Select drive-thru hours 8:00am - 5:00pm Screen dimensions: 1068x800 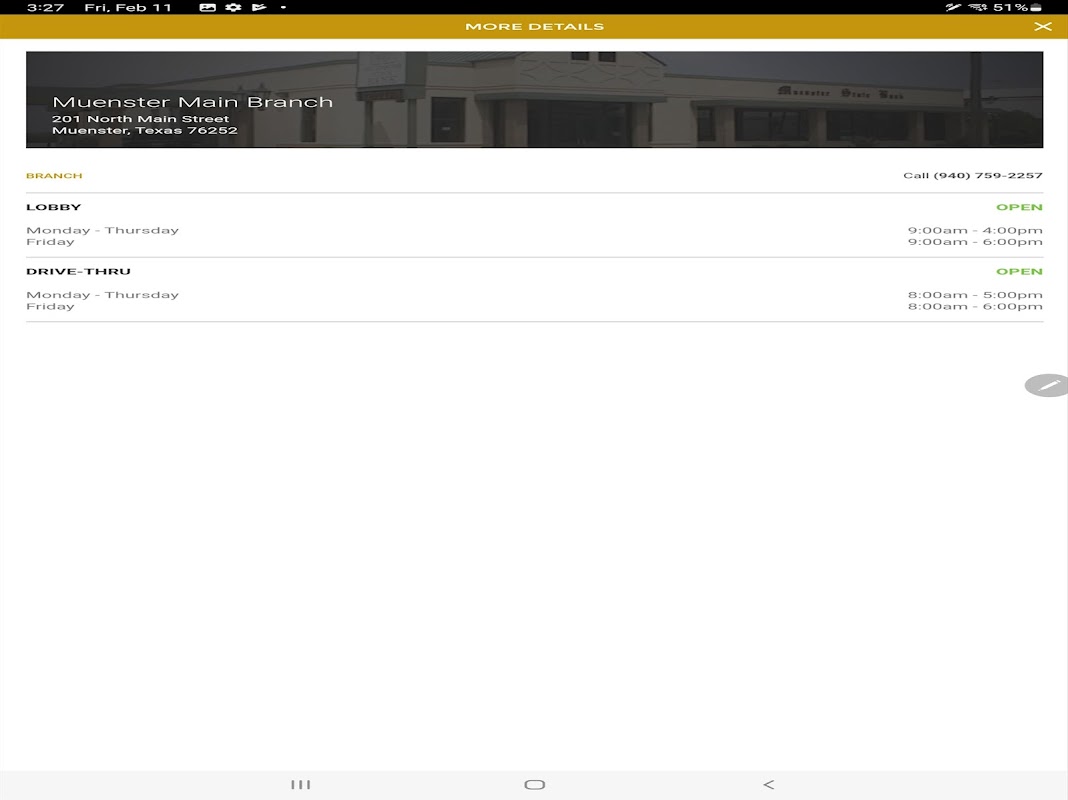(x=975, y=295)
